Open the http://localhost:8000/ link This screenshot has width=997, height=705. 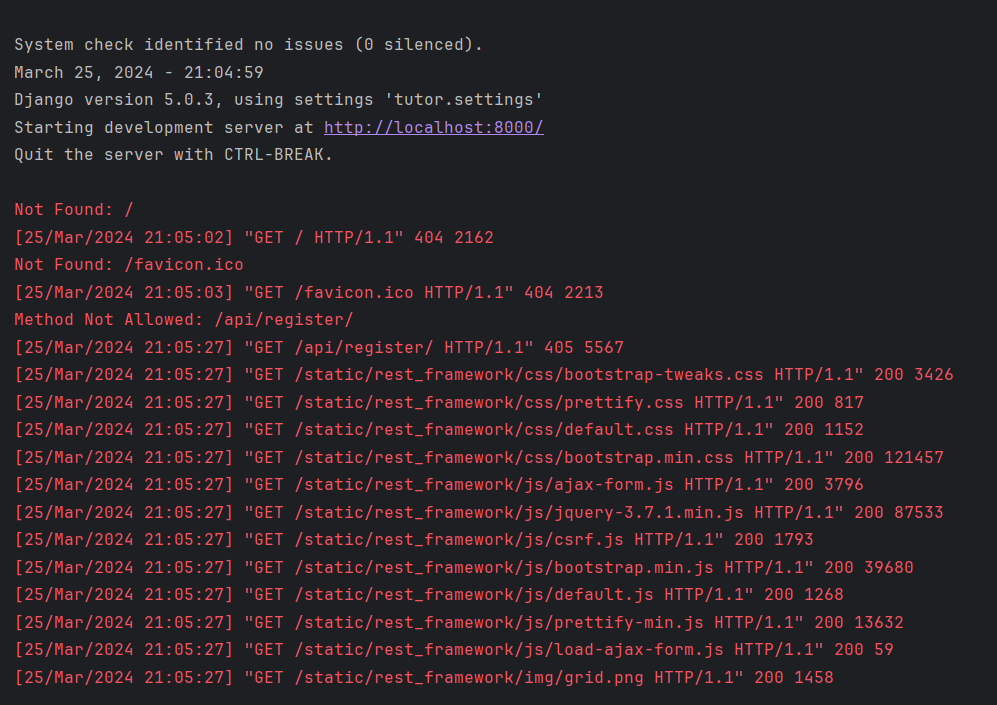click(x=434, y=127)
